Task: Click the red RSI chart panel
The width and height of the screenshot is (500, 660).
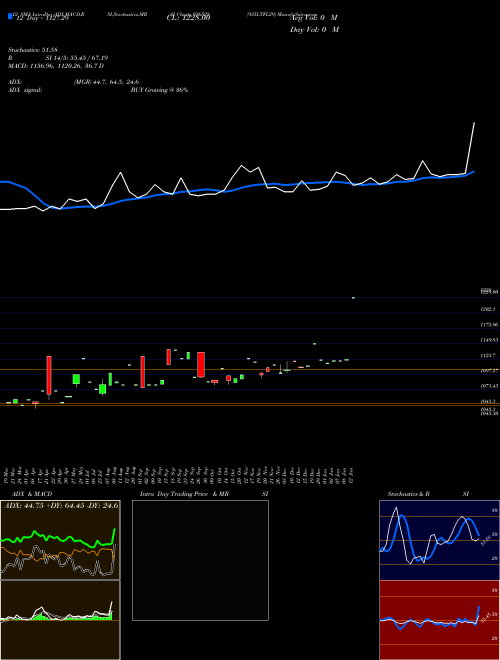Action: tap(439, 620)
